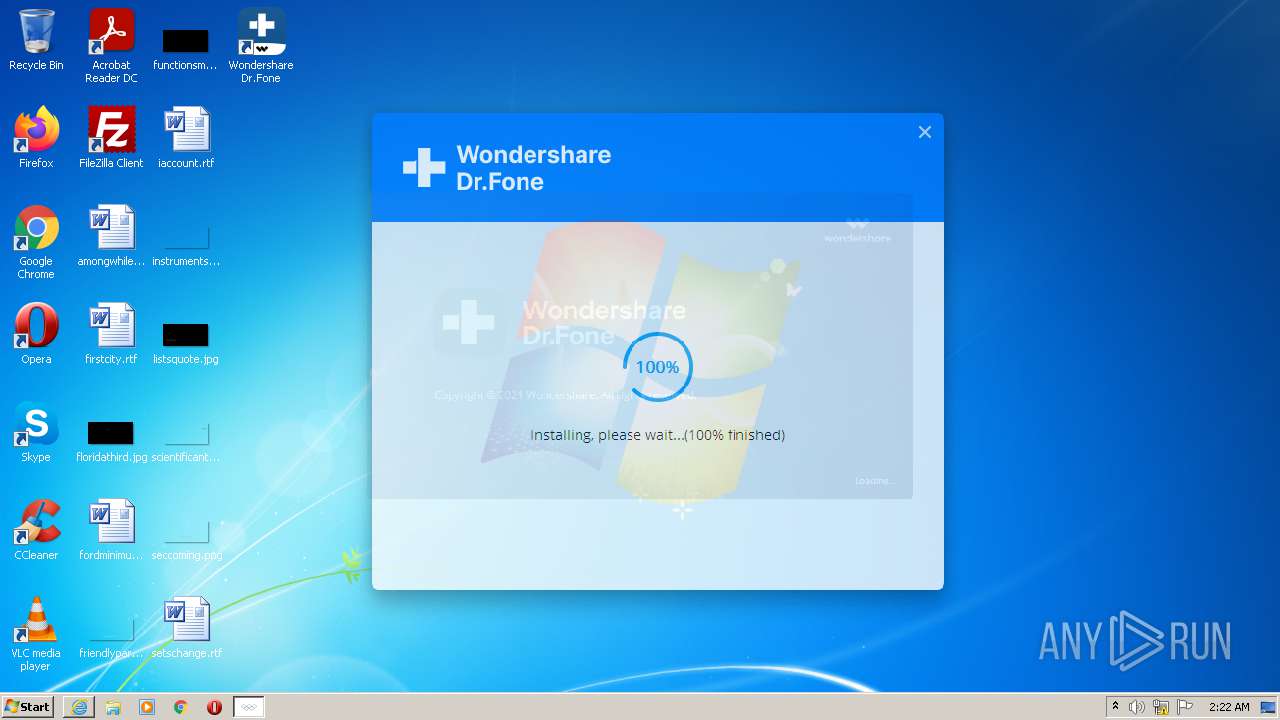
Task: Select the friendlypar... file icon
Action: (x=111, y=638)
